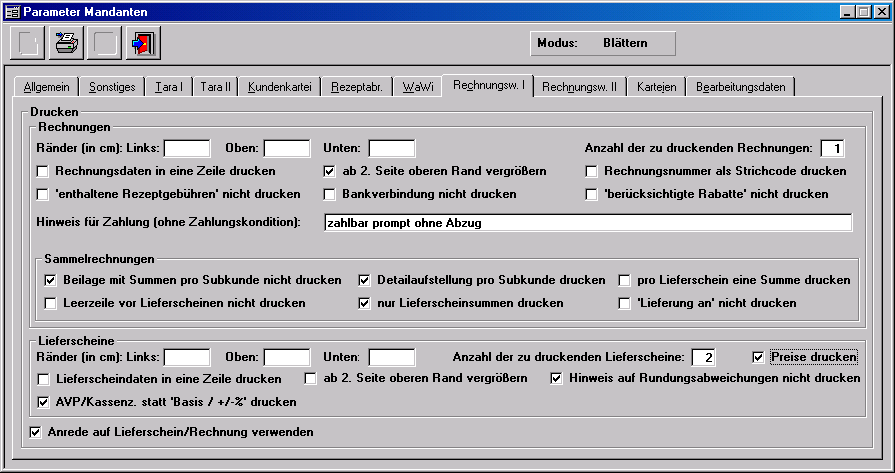Check Lieferscheine 'ab 2. Seite oberen Rand vergrößern'
Viewport: 895px width, 473px height.
click(311, 378)
